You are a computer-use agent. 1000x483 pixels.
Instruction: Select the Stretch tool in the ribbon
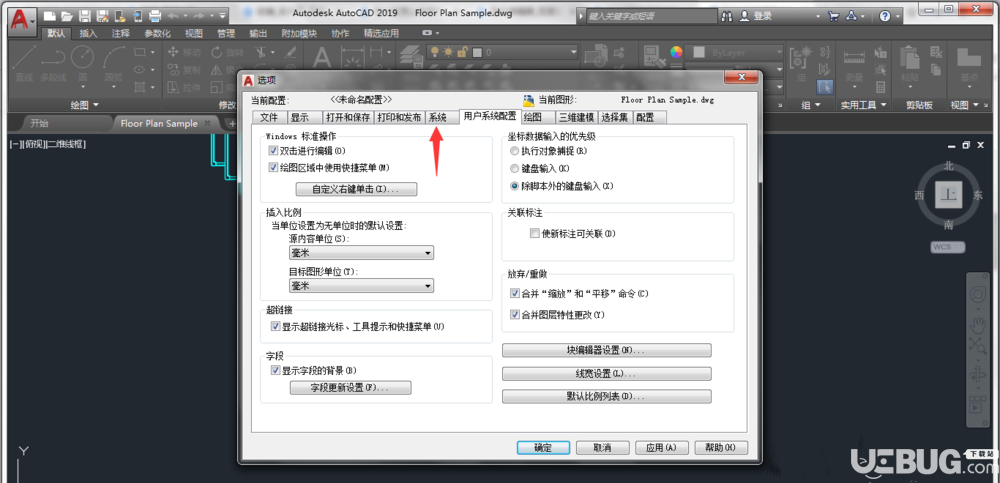184,87
